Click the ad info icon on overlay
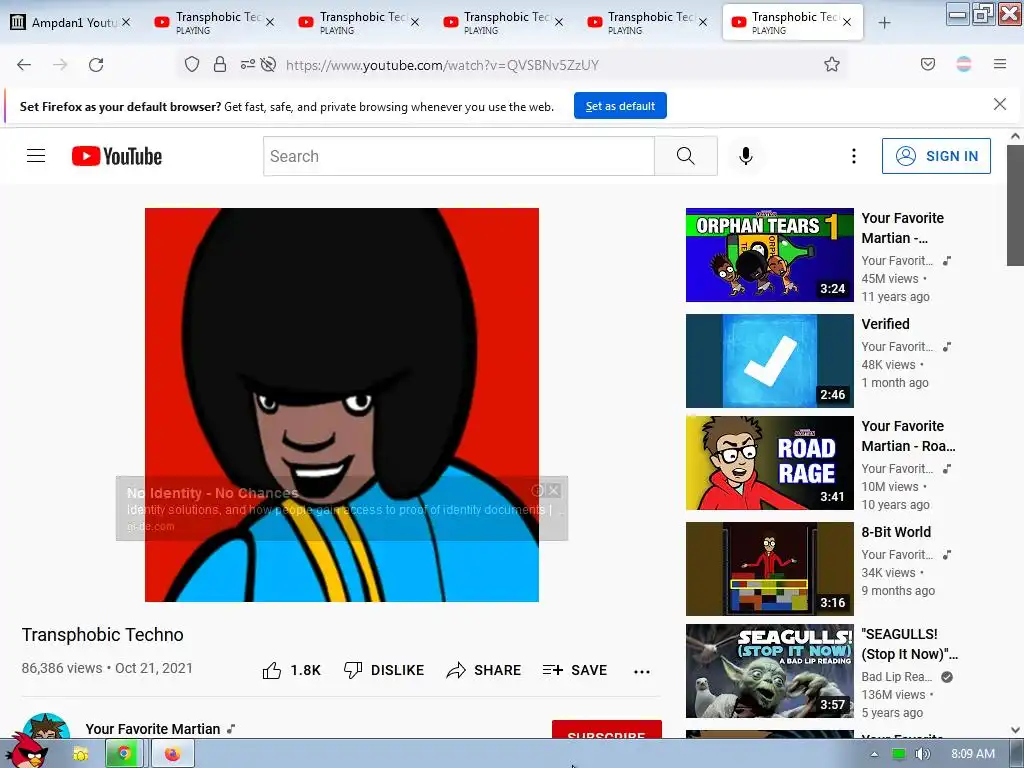Image resolution: width=1024 pixels, height=768 pixels. (x=537, y=490)
